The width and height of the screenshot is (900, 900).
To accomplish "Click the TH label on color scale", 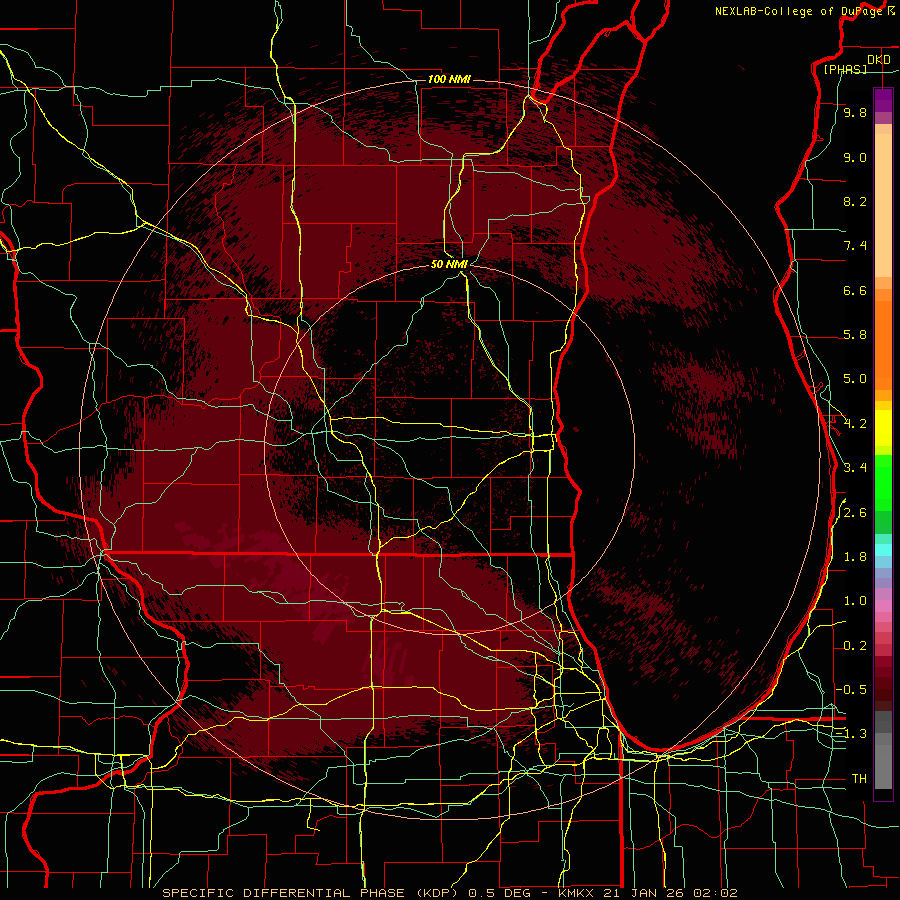I will (859, 779).
